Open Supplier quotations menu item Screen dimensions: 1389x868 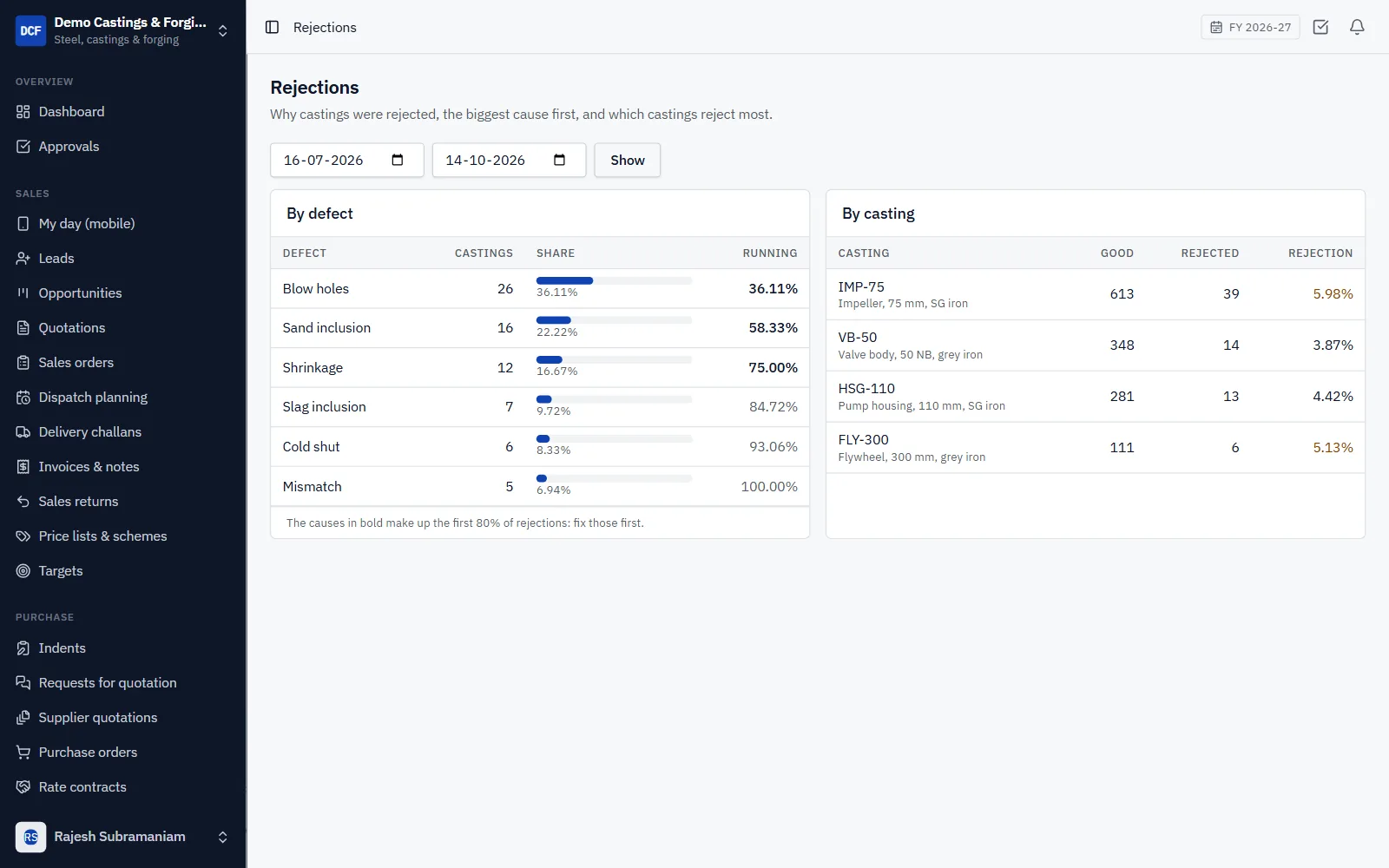click(123, 718)
